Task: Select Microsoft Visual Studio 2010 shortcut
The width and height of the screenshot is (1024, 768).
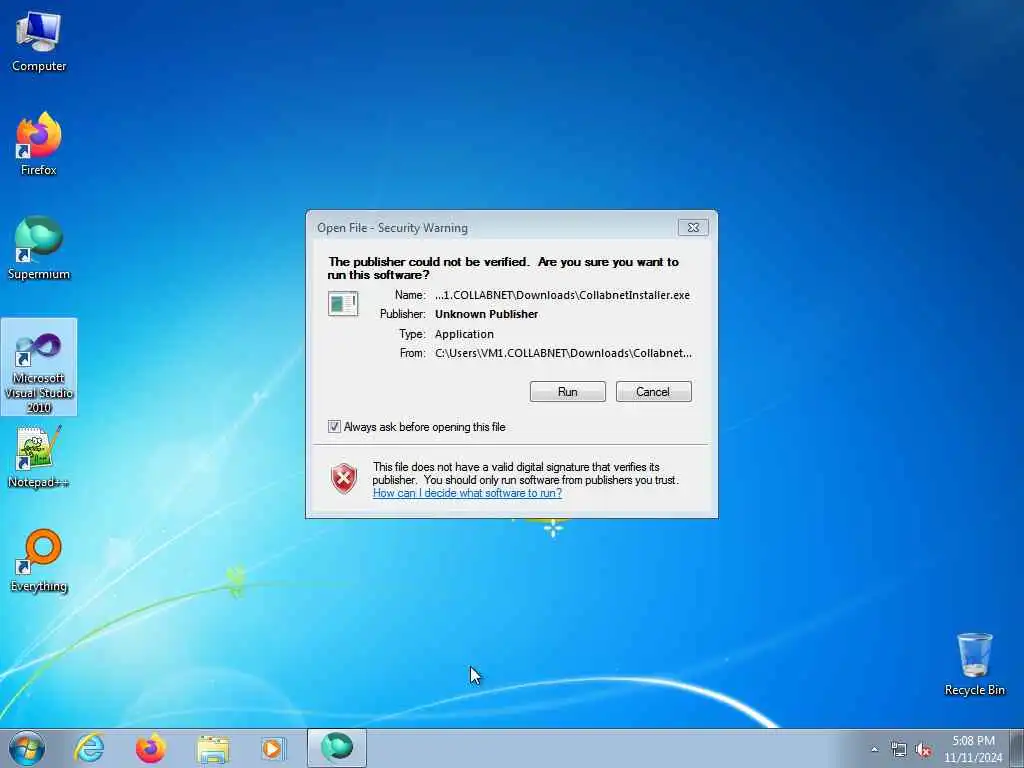Action: click(x=39, y=367)
